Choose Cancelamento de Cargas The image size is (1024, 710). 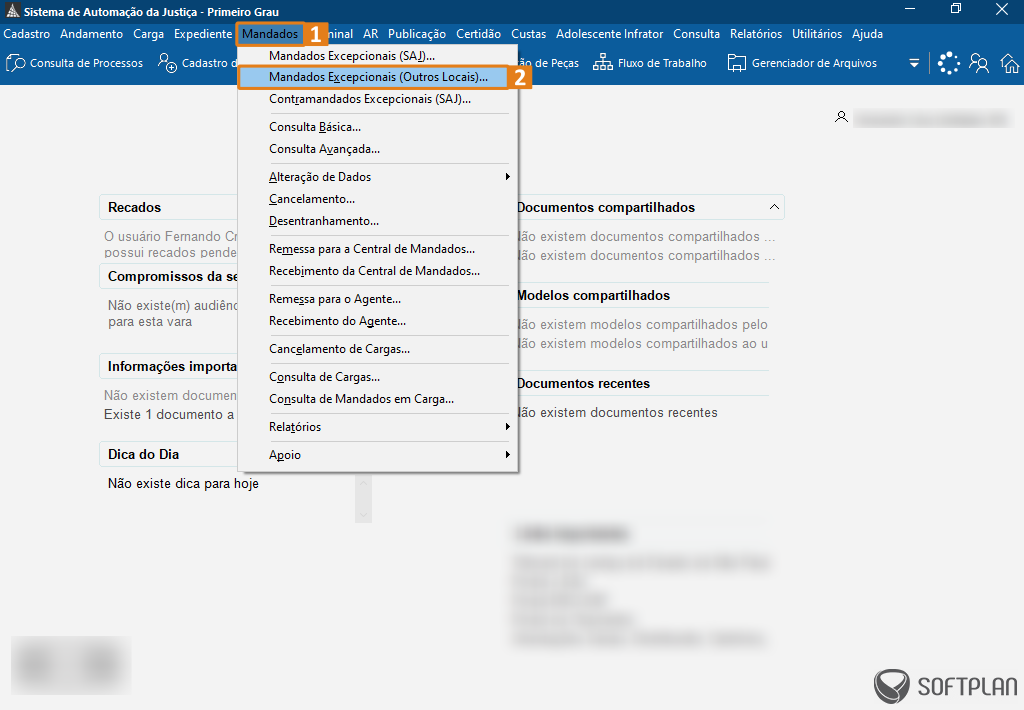[379, 349]
